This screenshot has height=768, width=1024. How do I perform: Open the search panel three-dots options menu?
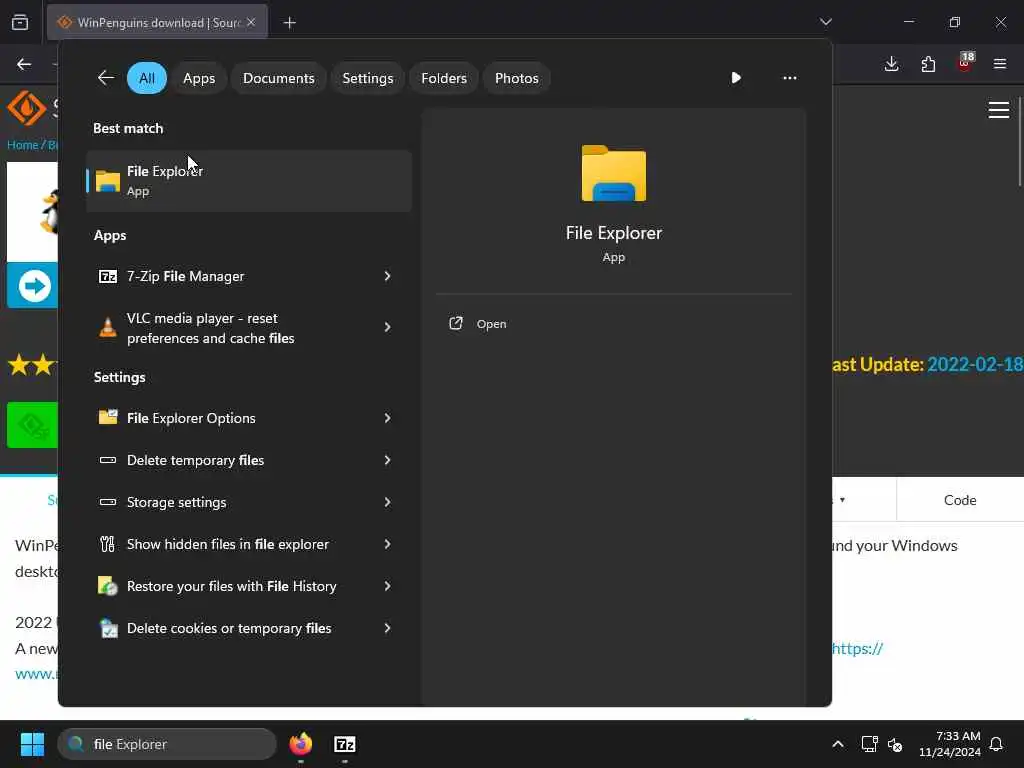(x=790, y=78)
